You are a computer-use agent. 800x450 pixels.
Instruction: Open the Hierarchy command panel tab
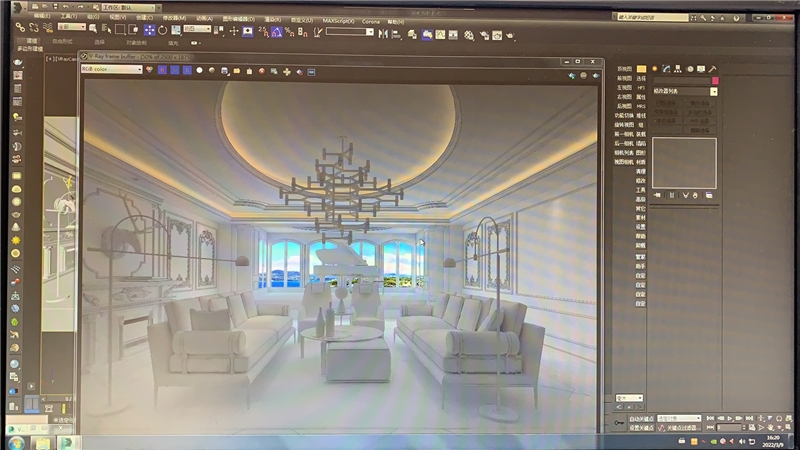click(x=675, y=69)
